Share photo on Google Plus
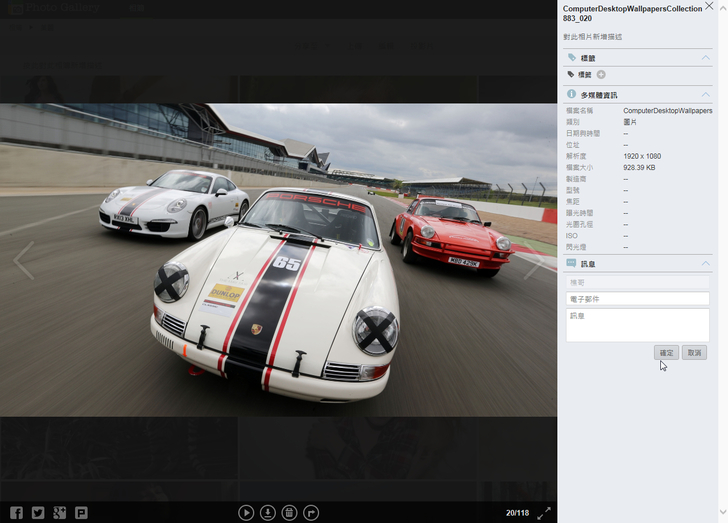This screenshot has height=523, width=728. click(x=60, y=513)
